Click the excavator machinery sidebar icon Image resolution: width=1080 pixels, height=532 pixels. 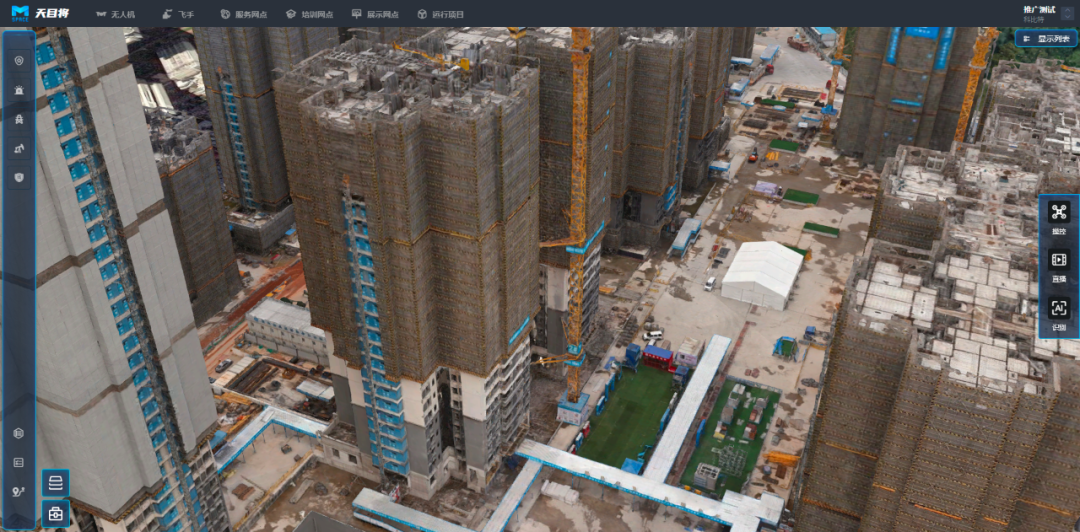19,149
